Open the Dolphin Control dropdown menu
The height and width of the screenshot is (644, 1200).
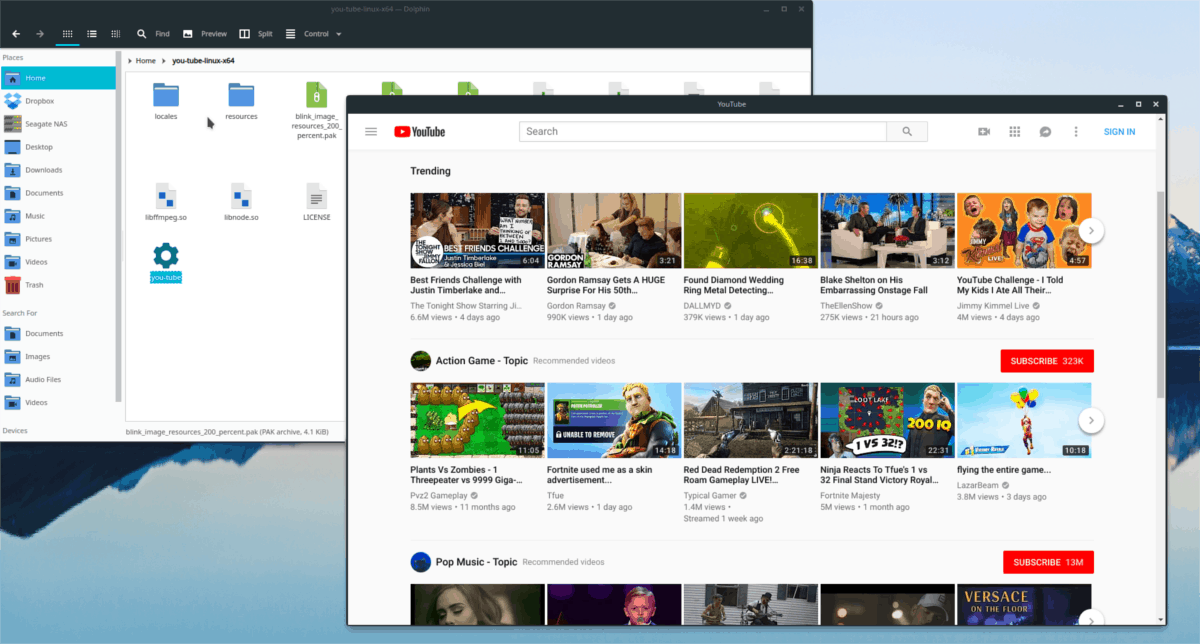pyautogui.click(x=314, y=34)
